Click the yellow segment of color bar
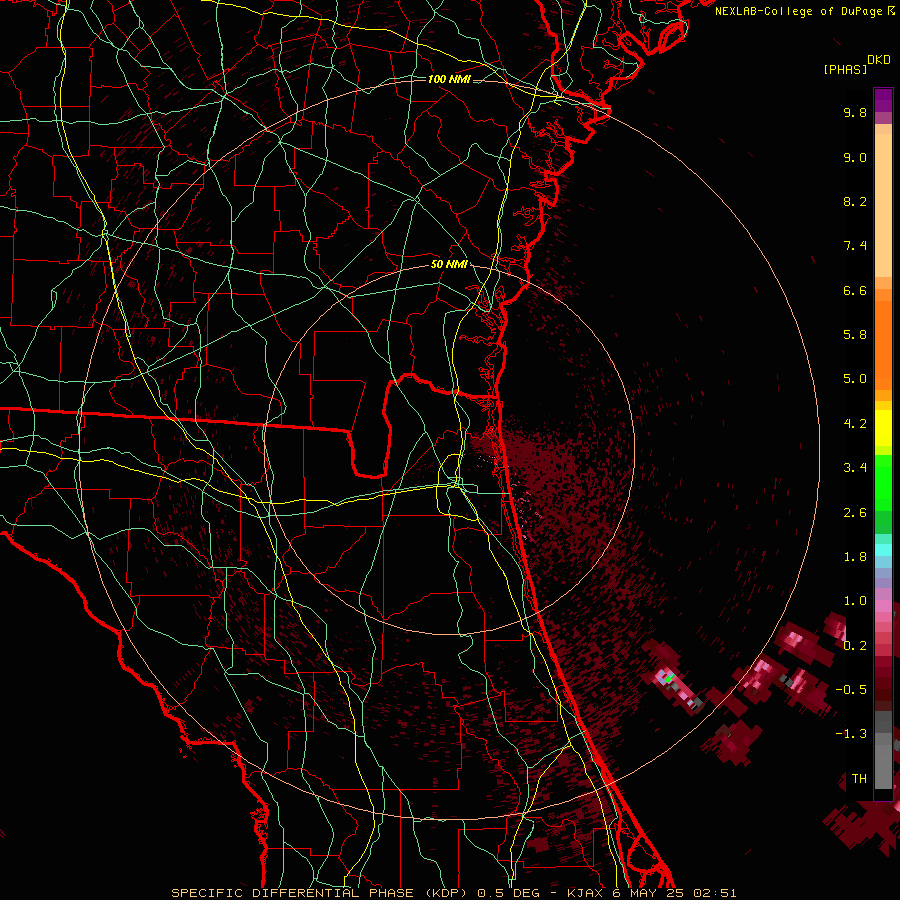The width and height of the screenshot is (900, 900). point(883,428)
